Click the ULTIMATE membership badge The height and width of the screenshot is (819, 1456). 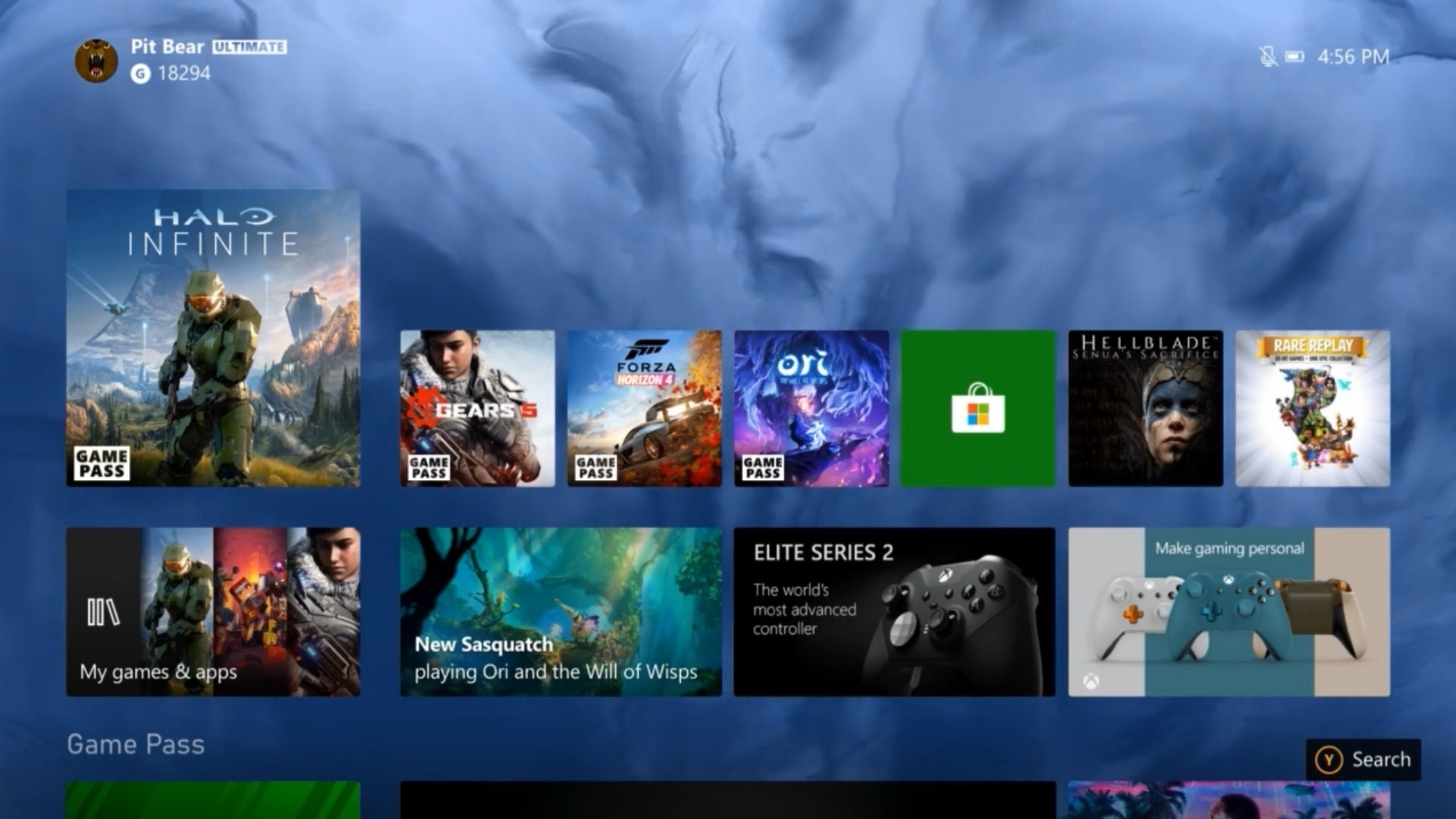click(x=249, y=47)
